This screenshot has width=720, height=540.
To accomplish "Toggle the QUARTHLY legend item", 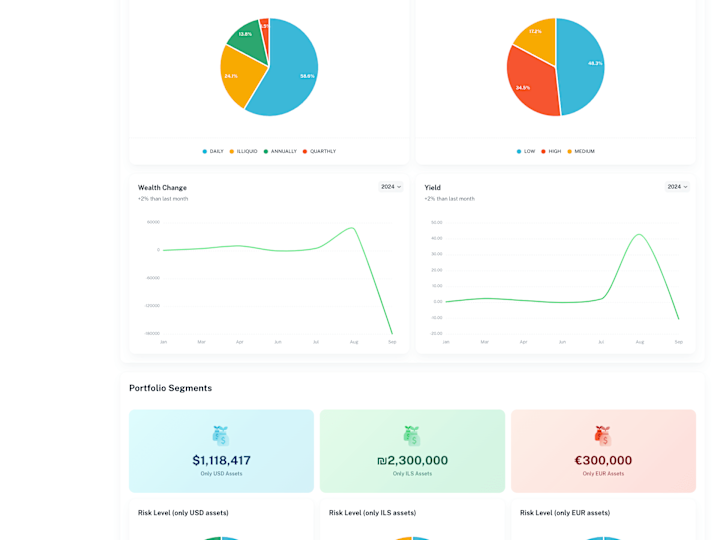I will pos(320,152).
